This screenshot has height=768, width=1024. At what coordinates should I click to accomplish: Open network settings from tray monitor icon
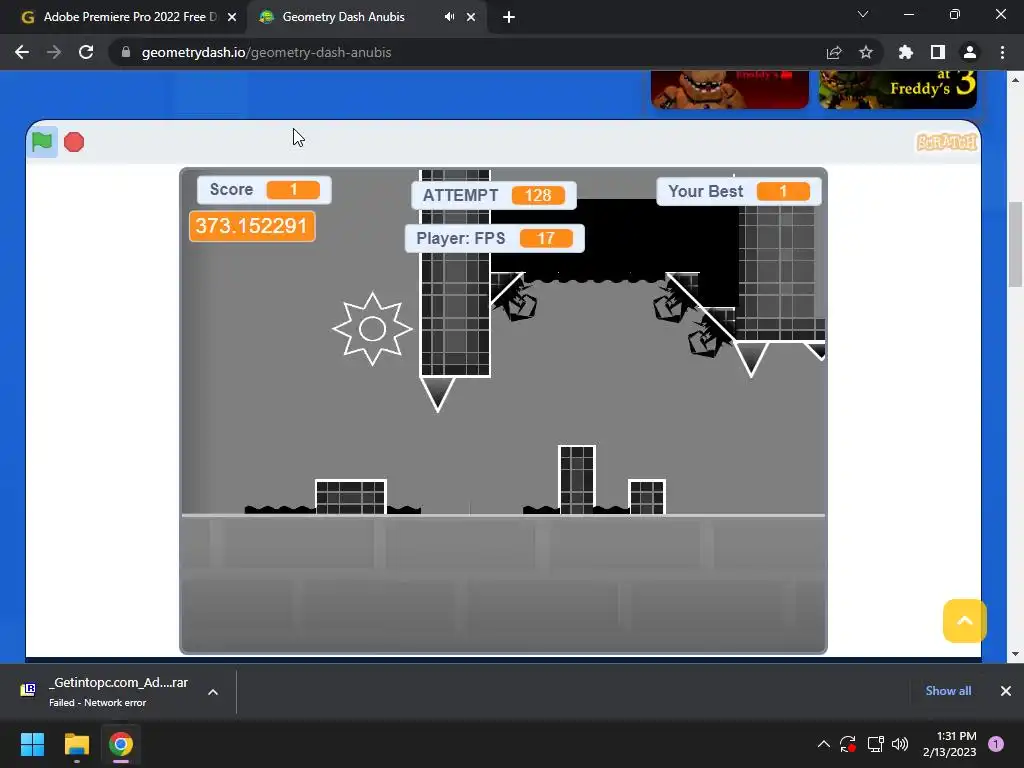tap(875, 744)
